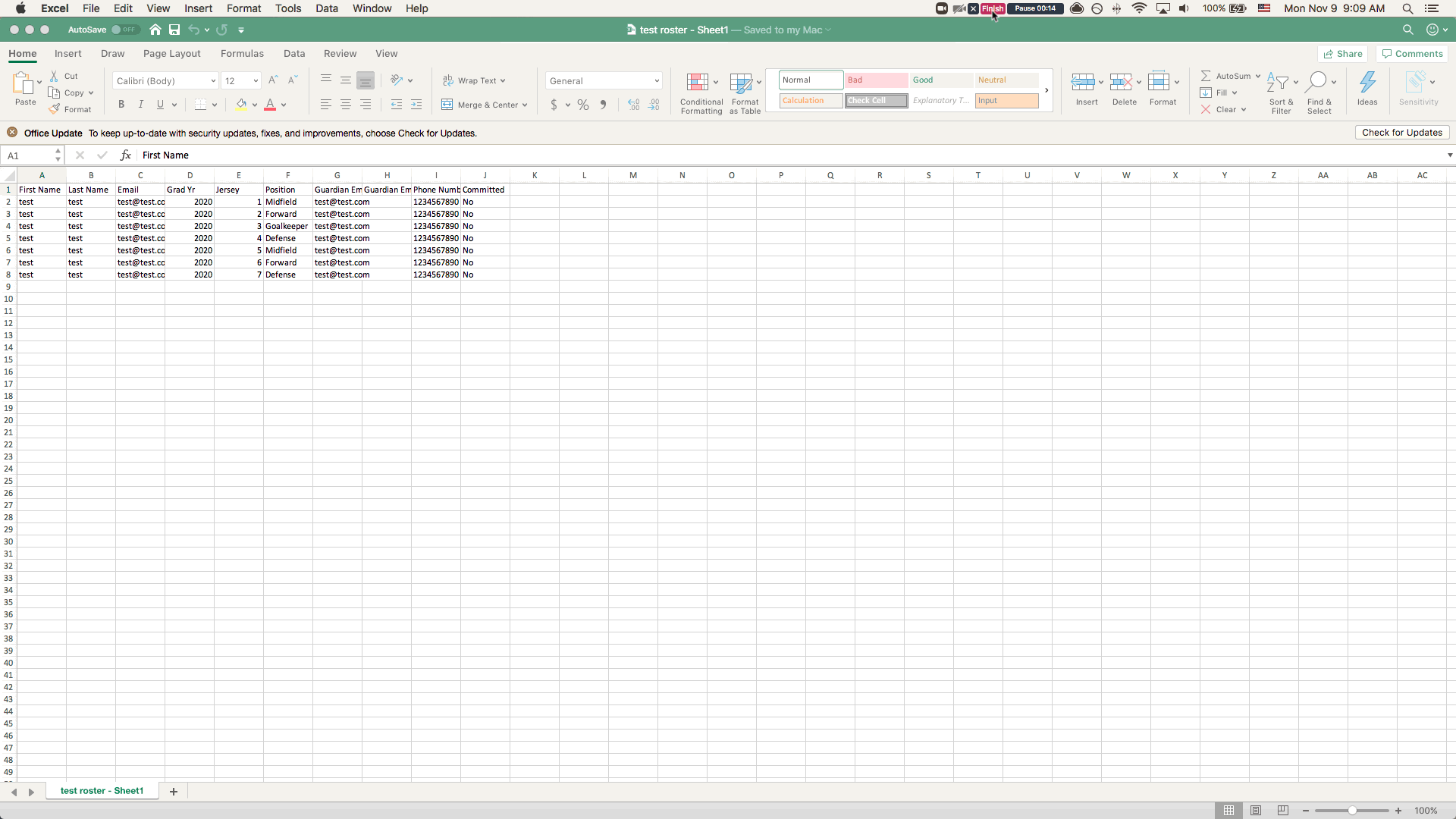Apply comma style number format

603,105
